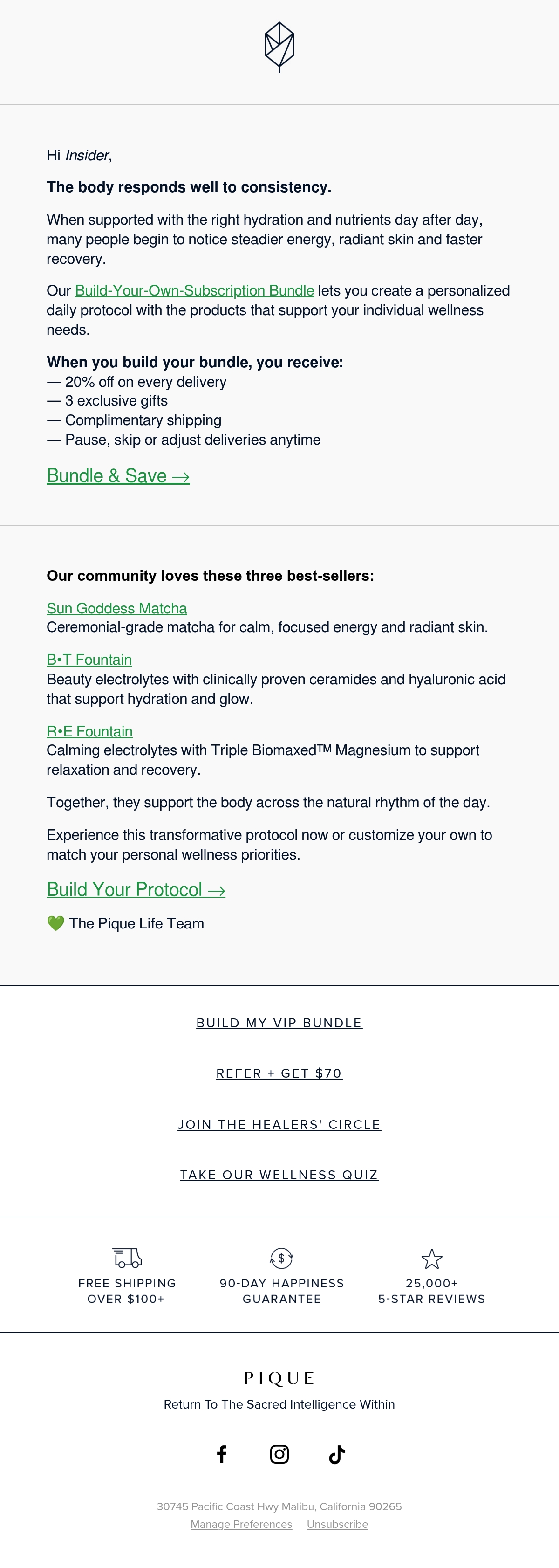559x1568 pixels.
Task: Click the star reviews icon
Action: [432, 1258]
